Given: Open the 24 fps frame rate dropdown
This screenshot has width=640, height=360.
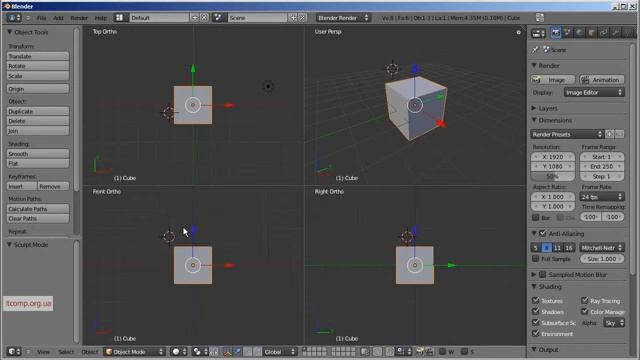Looking at the screenshot, I should pyautogui.click(x=602, y=197).
